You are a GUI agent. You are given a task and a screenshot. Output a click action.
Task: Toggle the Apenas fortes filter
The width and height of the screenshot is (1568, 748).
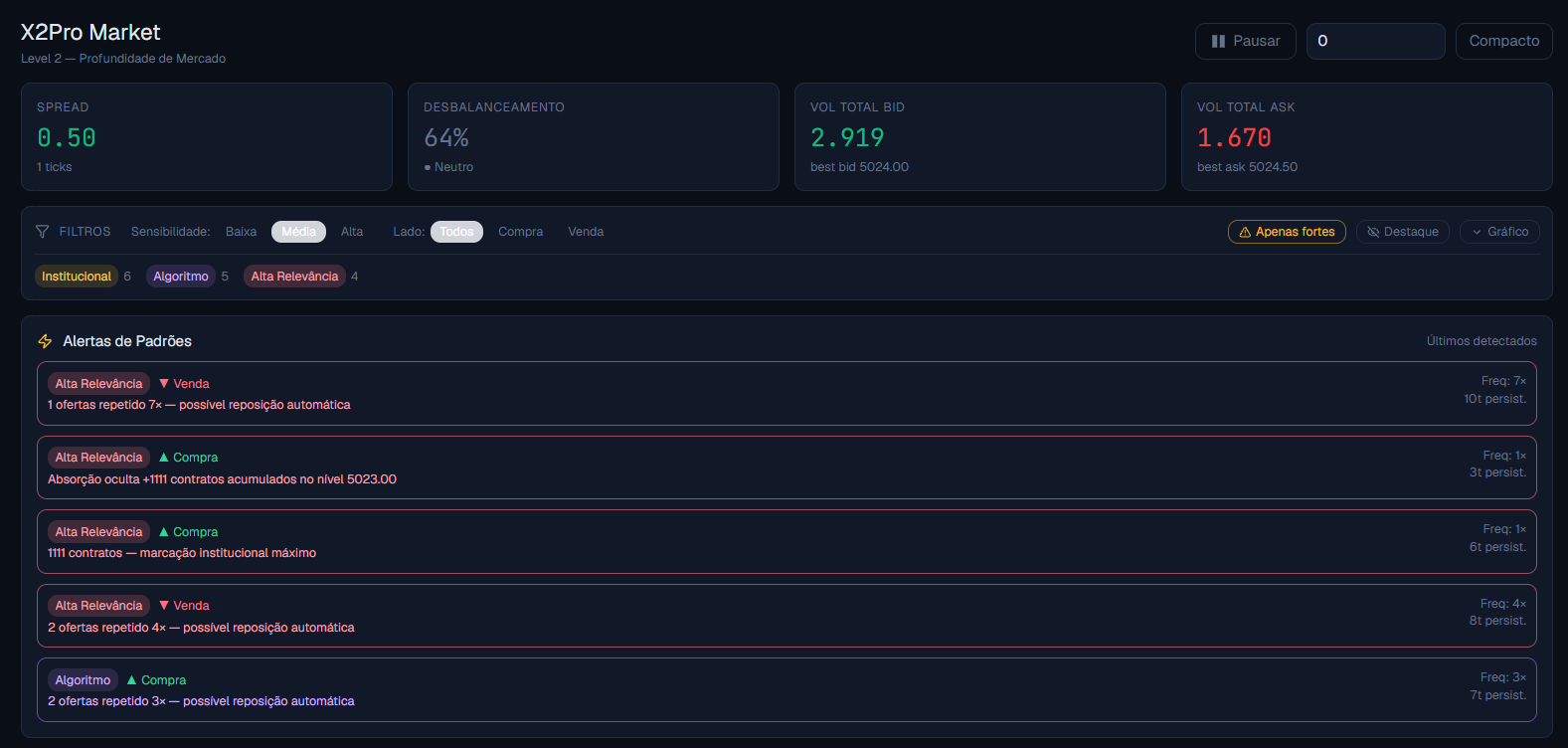1287,232
